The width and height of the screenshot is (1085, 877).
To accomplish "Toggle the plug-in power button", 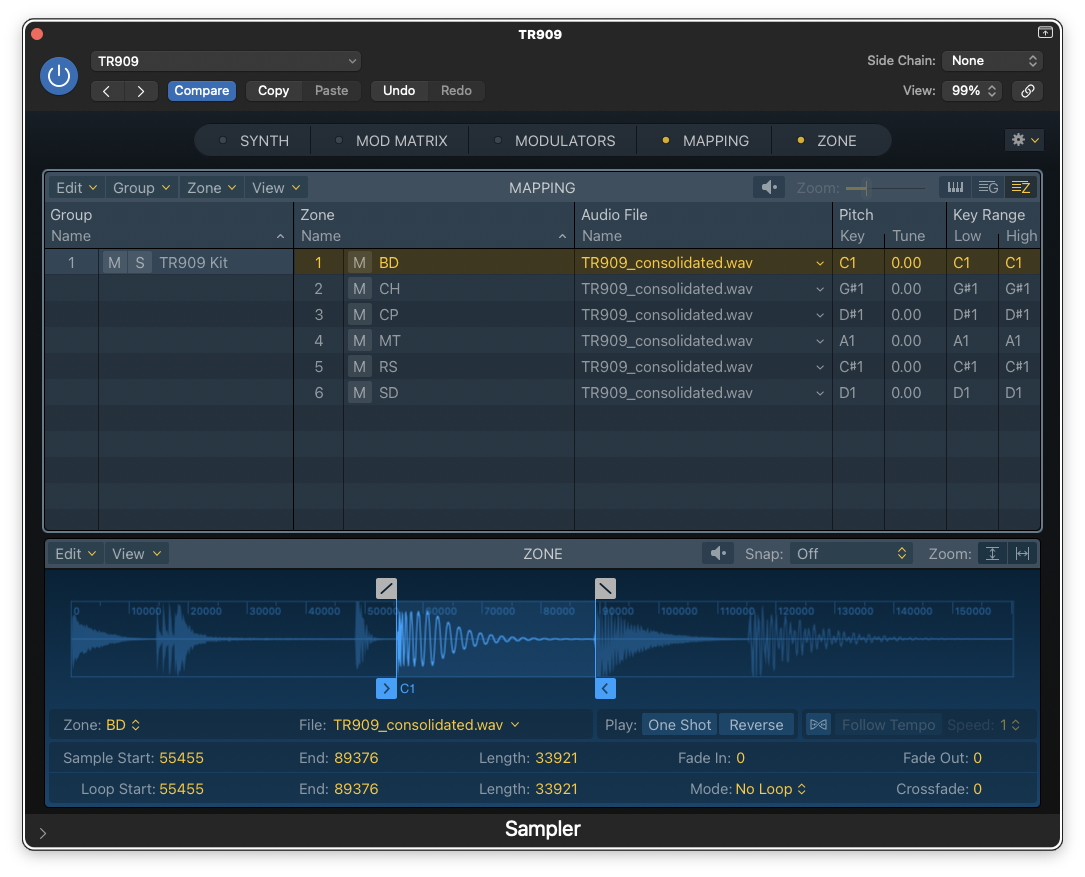I will (x=59, y=75).
